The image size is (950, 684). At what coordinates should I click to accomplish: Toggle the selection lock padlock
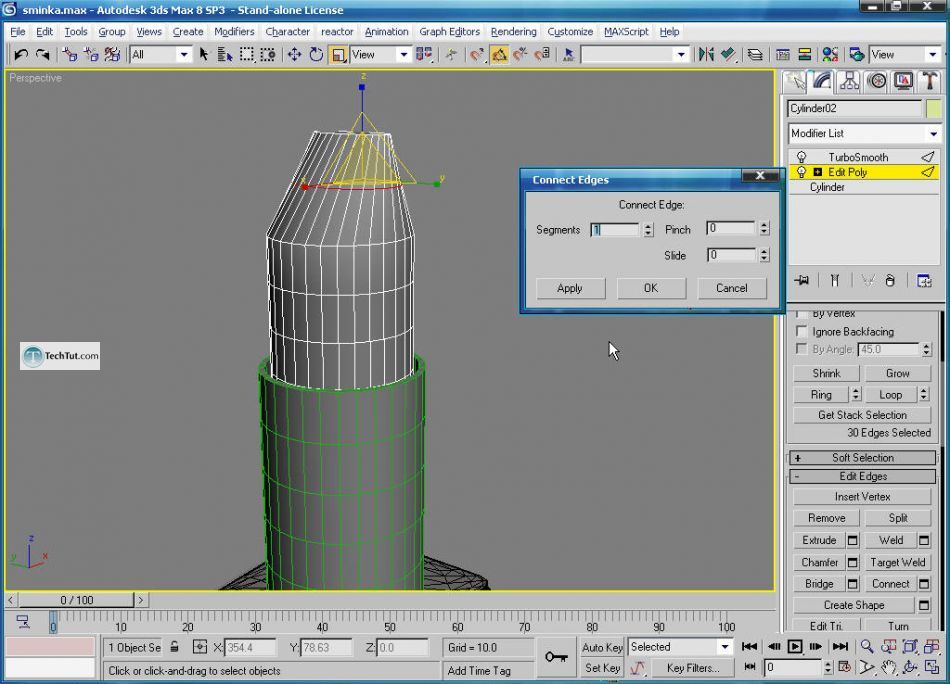(x=174, y=646)
